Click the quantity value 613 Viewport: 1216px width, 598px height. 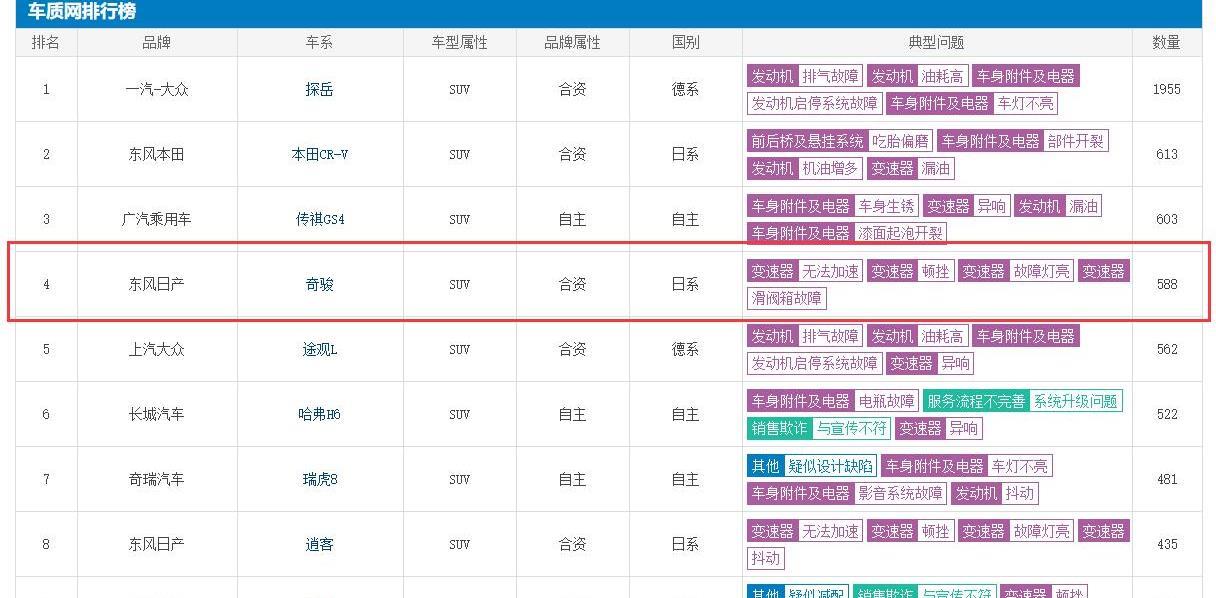pos(1166,154)
